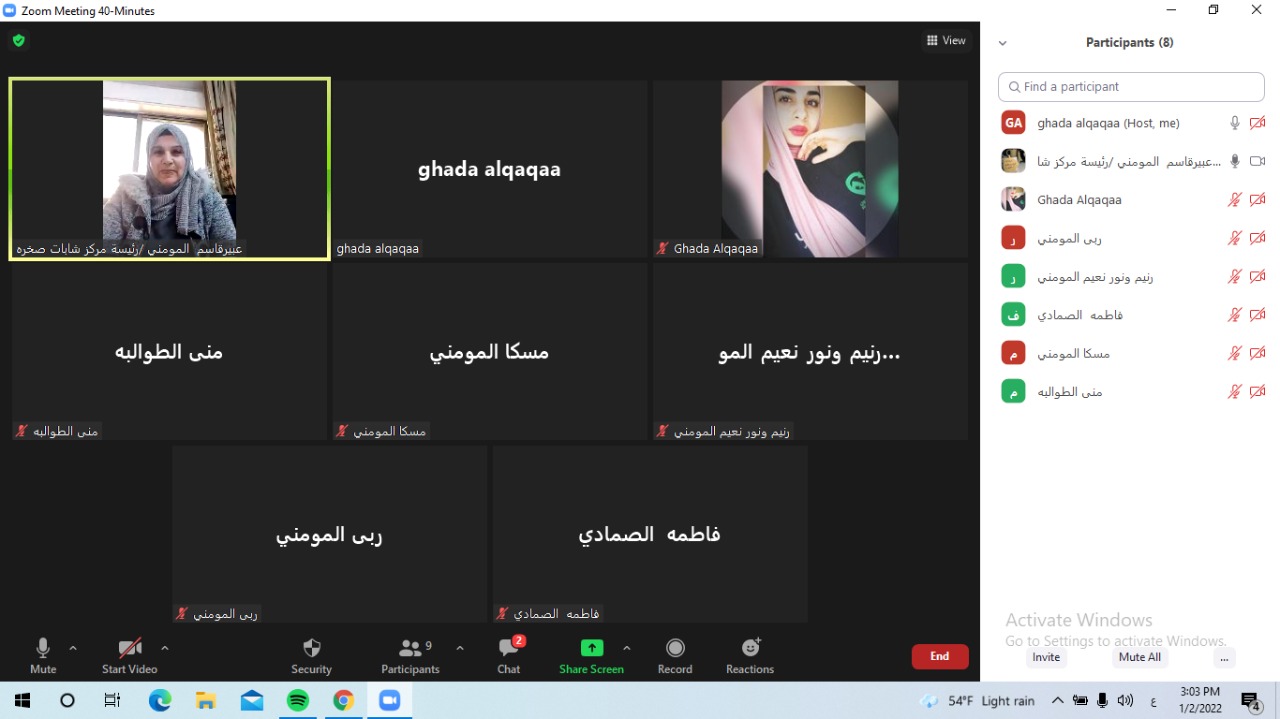
Task: Click the Invite button
Action: [x=1046, y=658]
